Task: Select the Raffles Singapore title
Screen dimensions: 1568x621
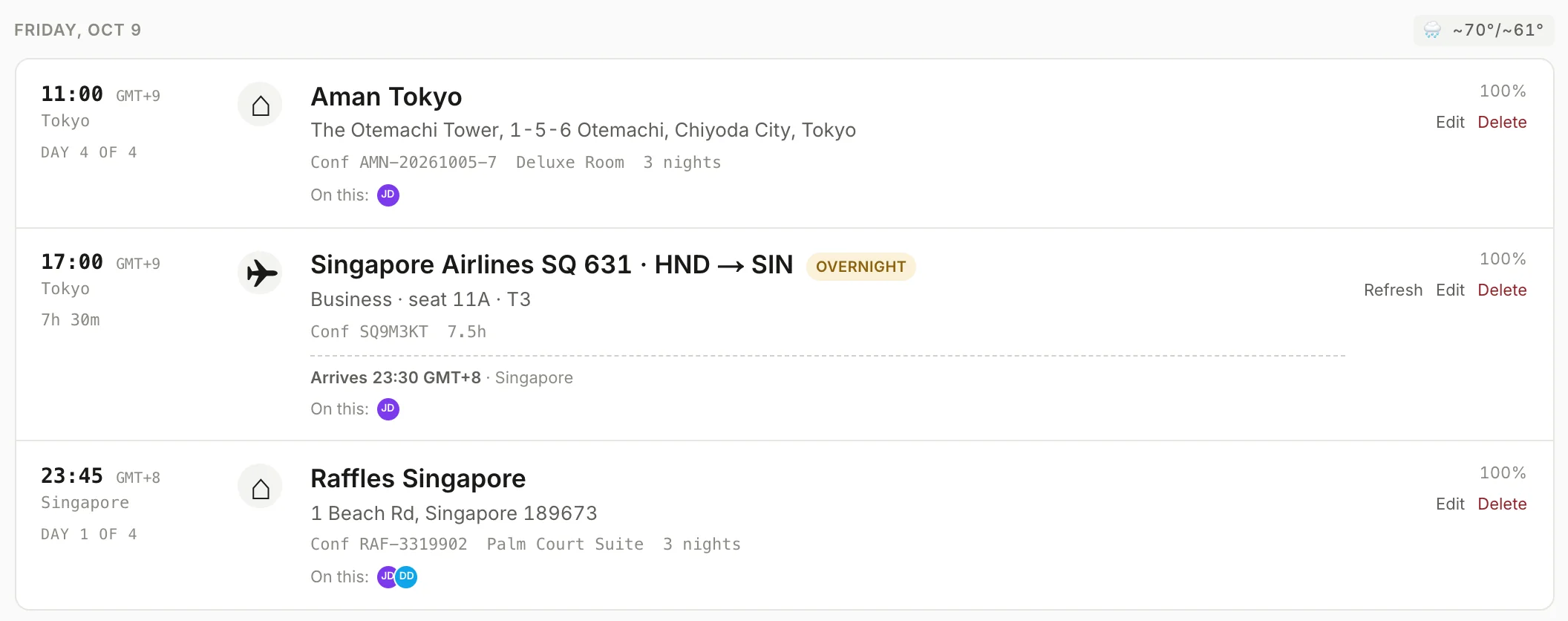Action: pyautogui.click(x=418, y=479)
